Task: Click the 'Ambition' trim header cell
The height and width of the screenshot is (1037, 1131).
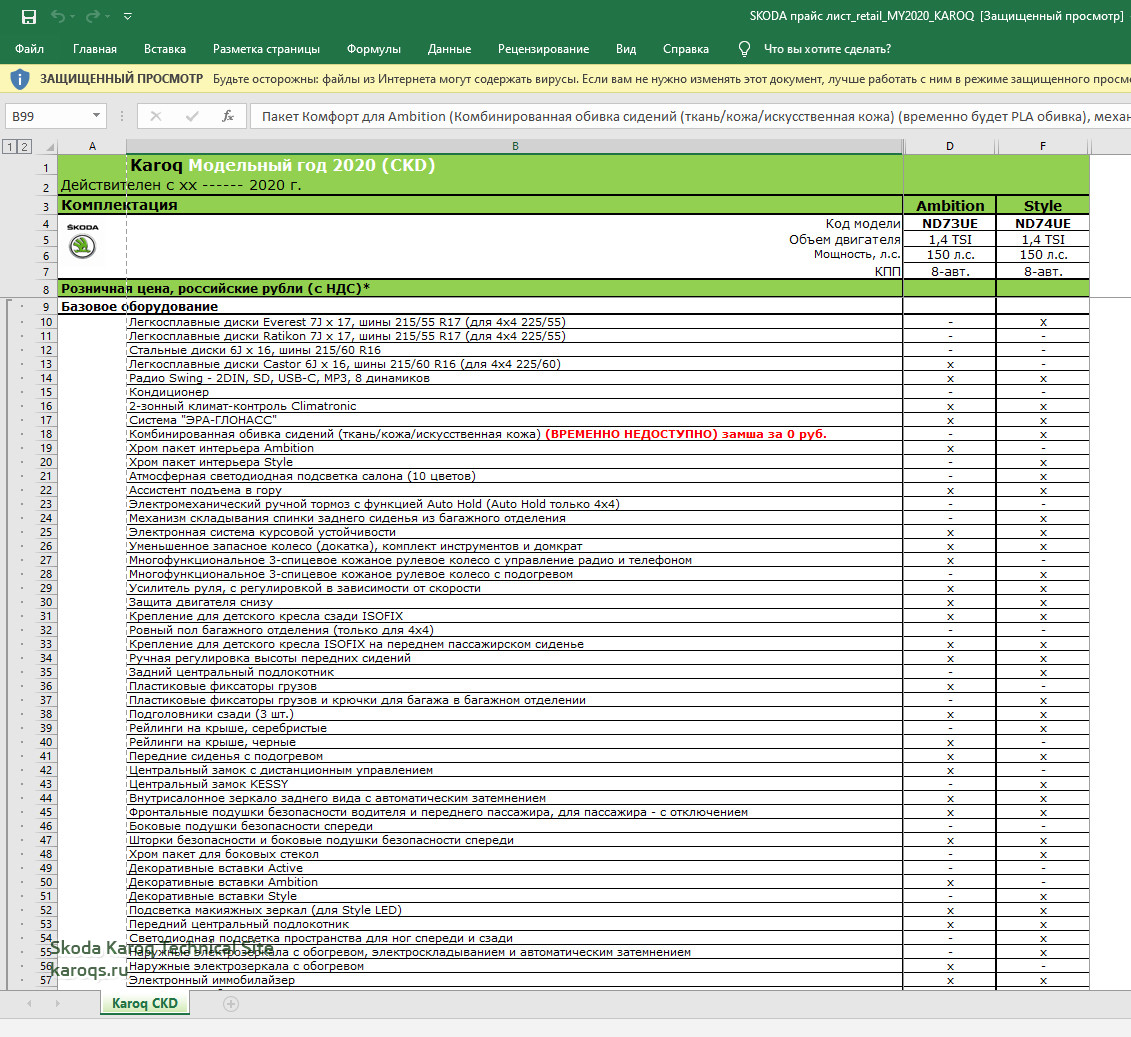Action: click(x=950, y=206)
